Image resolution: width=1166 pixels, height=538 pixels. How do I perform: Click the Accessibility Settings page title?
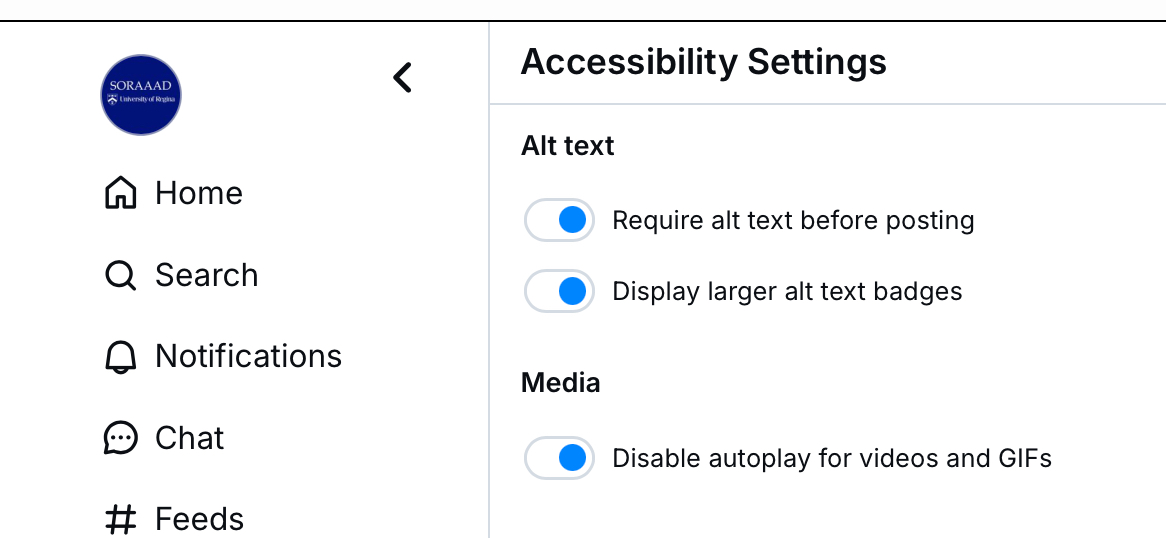pos(703,62)
